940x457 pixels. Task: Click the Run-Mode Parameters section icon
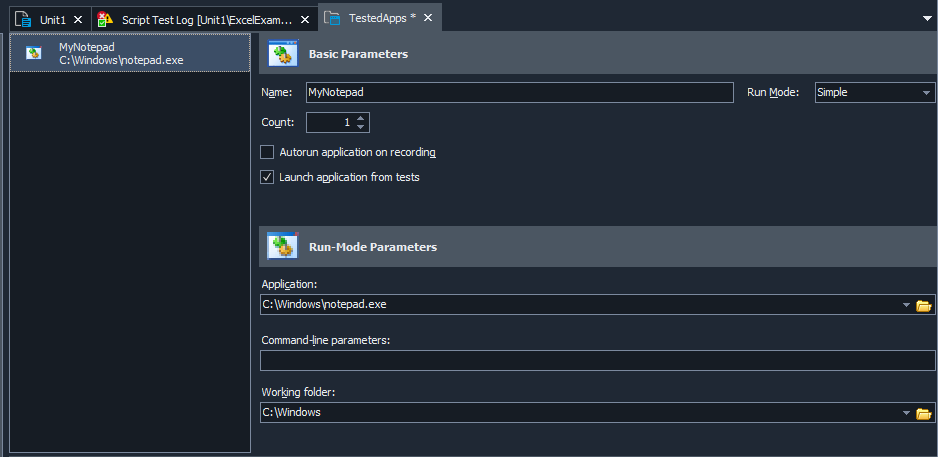[x=284, y=246]
